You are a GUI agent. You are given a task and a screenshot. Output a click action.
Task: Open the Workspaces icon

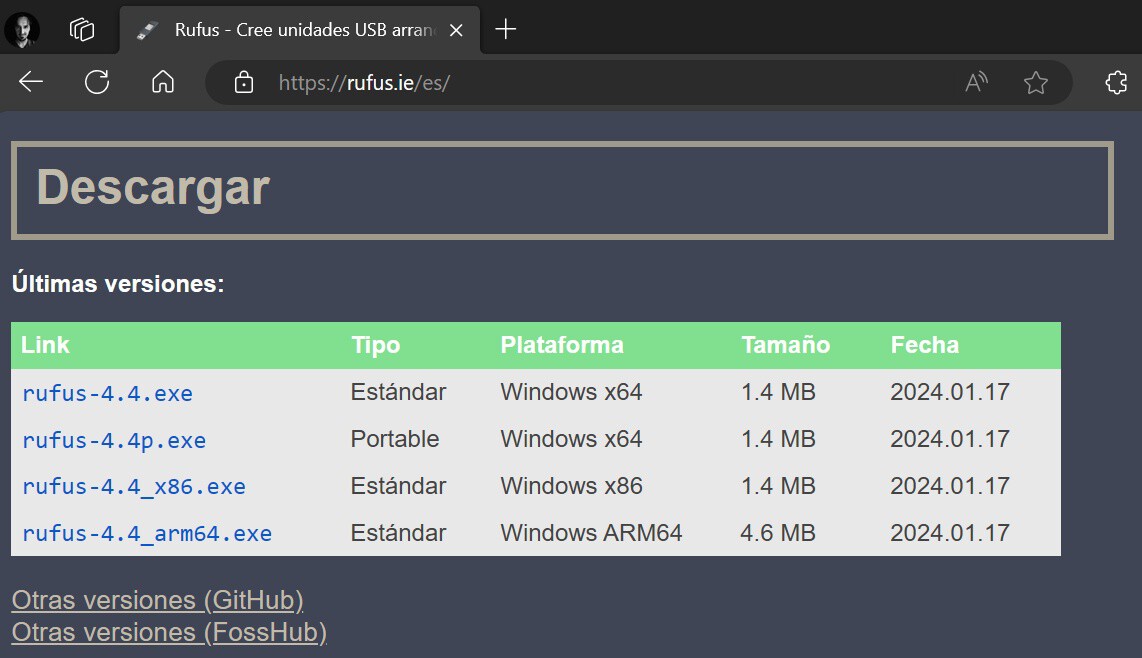[x=82, y=30]
